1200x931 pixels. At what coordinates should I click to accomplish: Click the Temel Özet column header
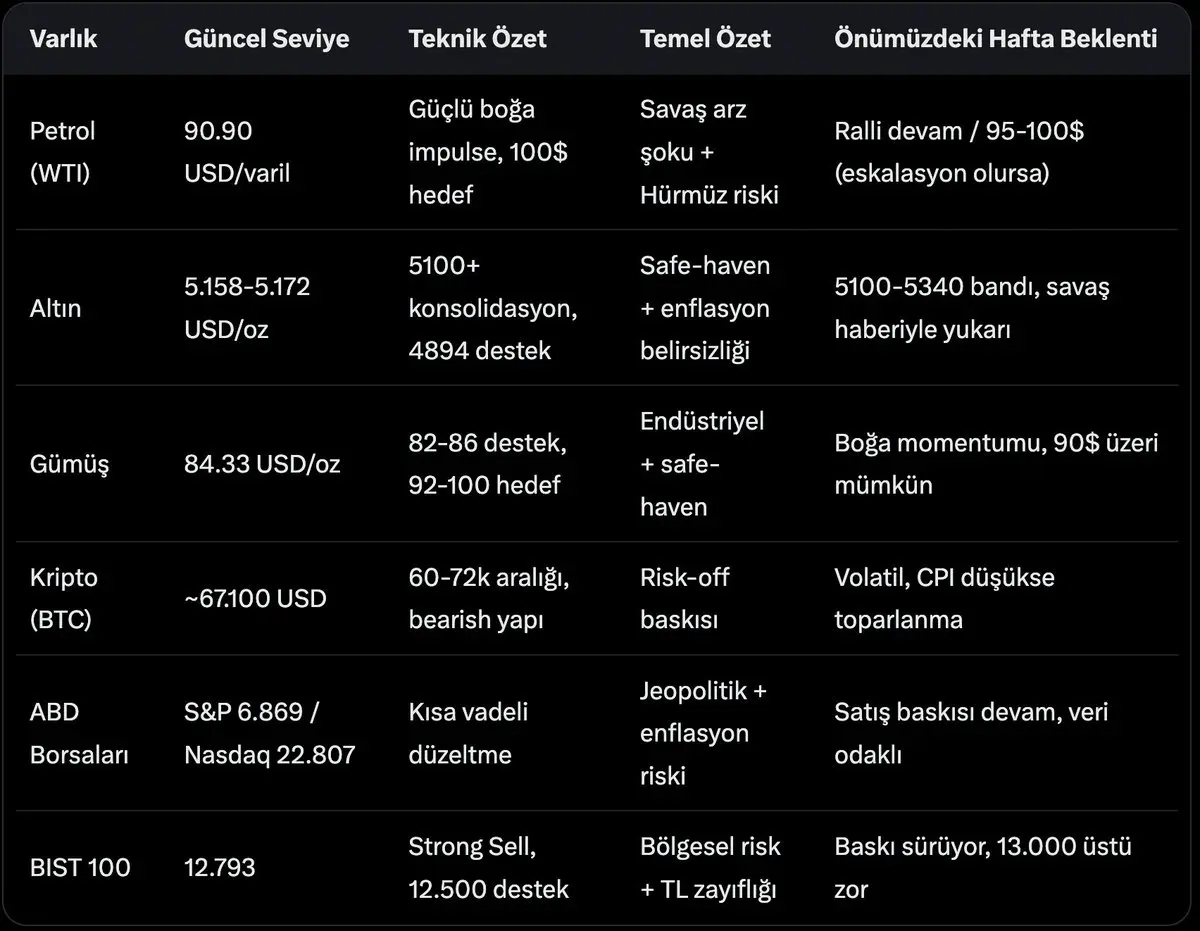point(705,39)
